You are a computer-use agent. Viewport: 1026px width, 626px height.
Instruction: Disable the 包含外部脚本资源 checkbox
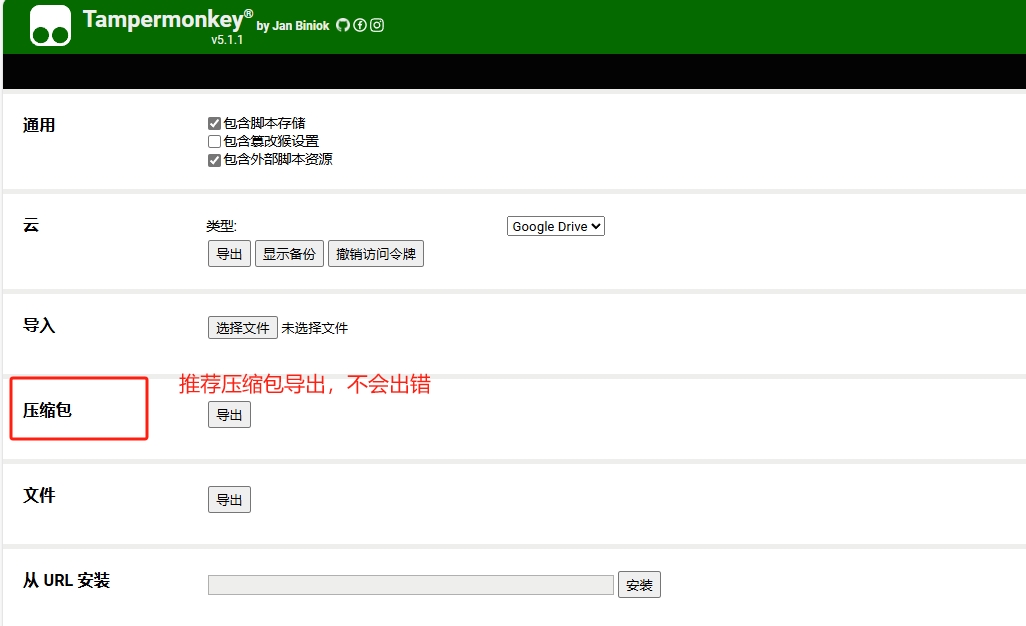pos(213,159)
